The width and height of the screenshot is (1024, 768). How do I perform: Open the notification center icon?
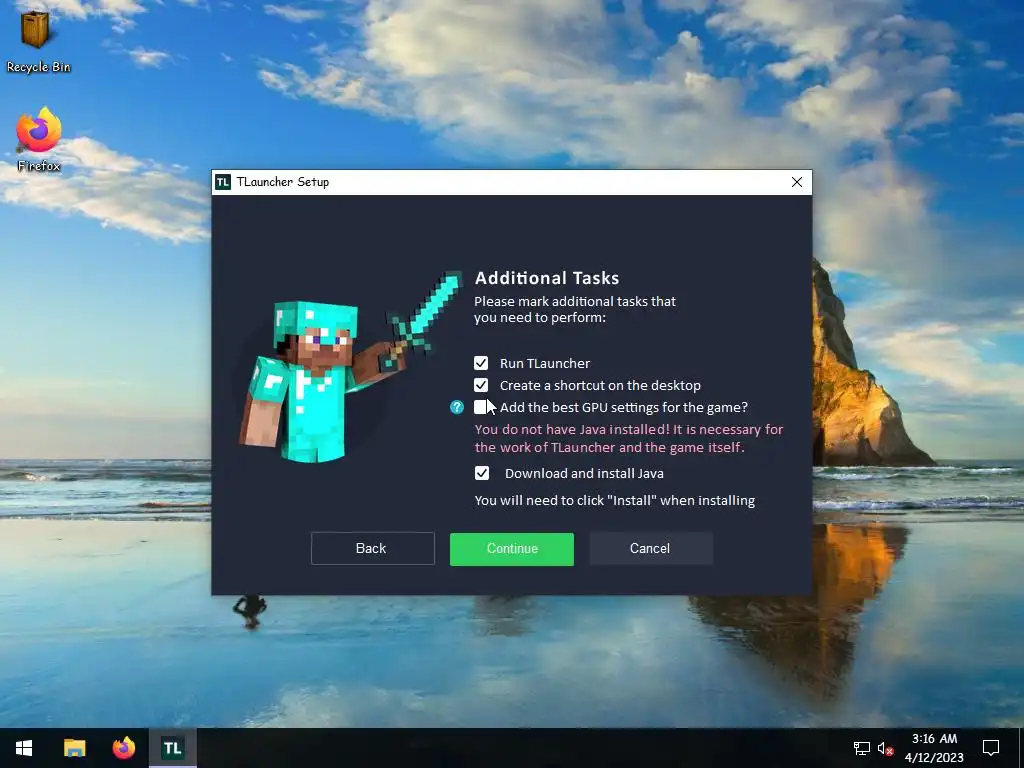coord(991,748)
